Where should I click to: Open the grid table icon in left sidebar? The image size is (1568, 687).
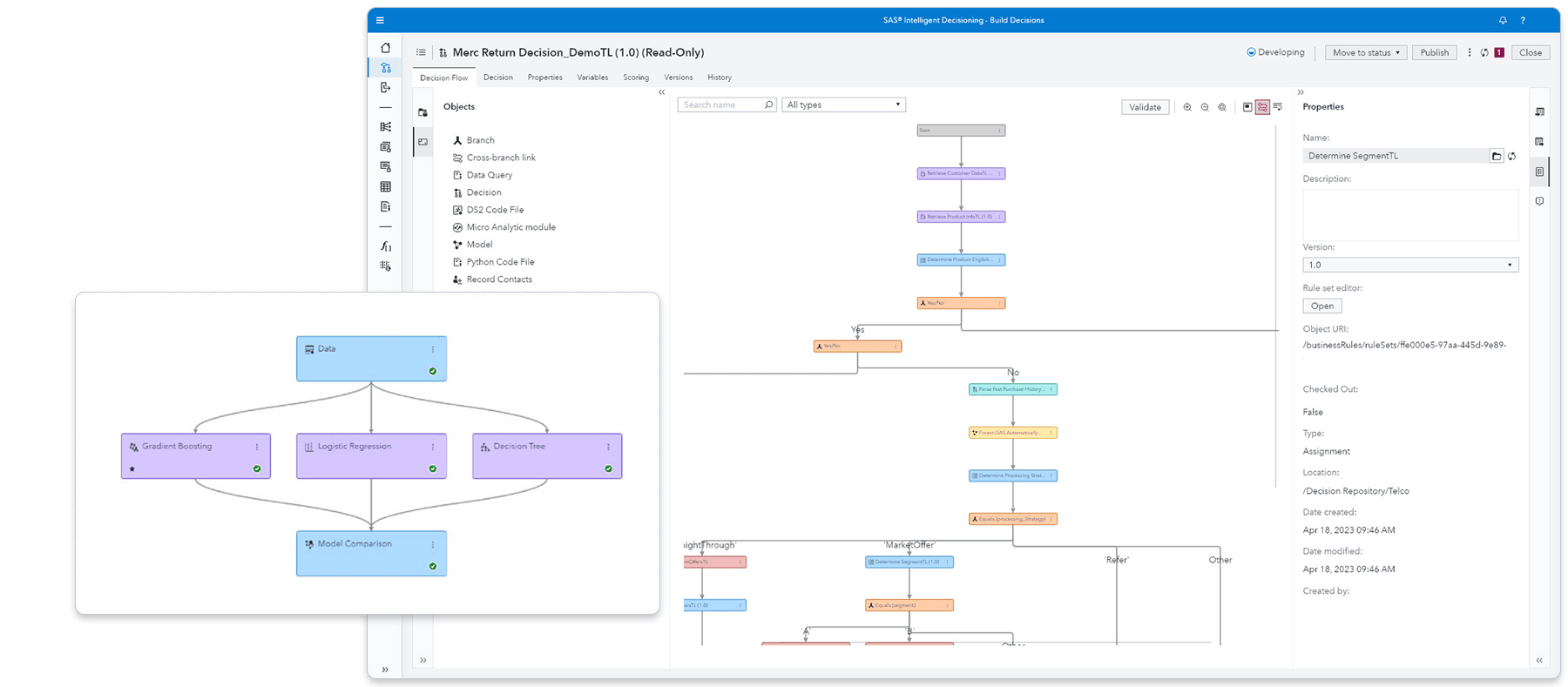point(385,186)
